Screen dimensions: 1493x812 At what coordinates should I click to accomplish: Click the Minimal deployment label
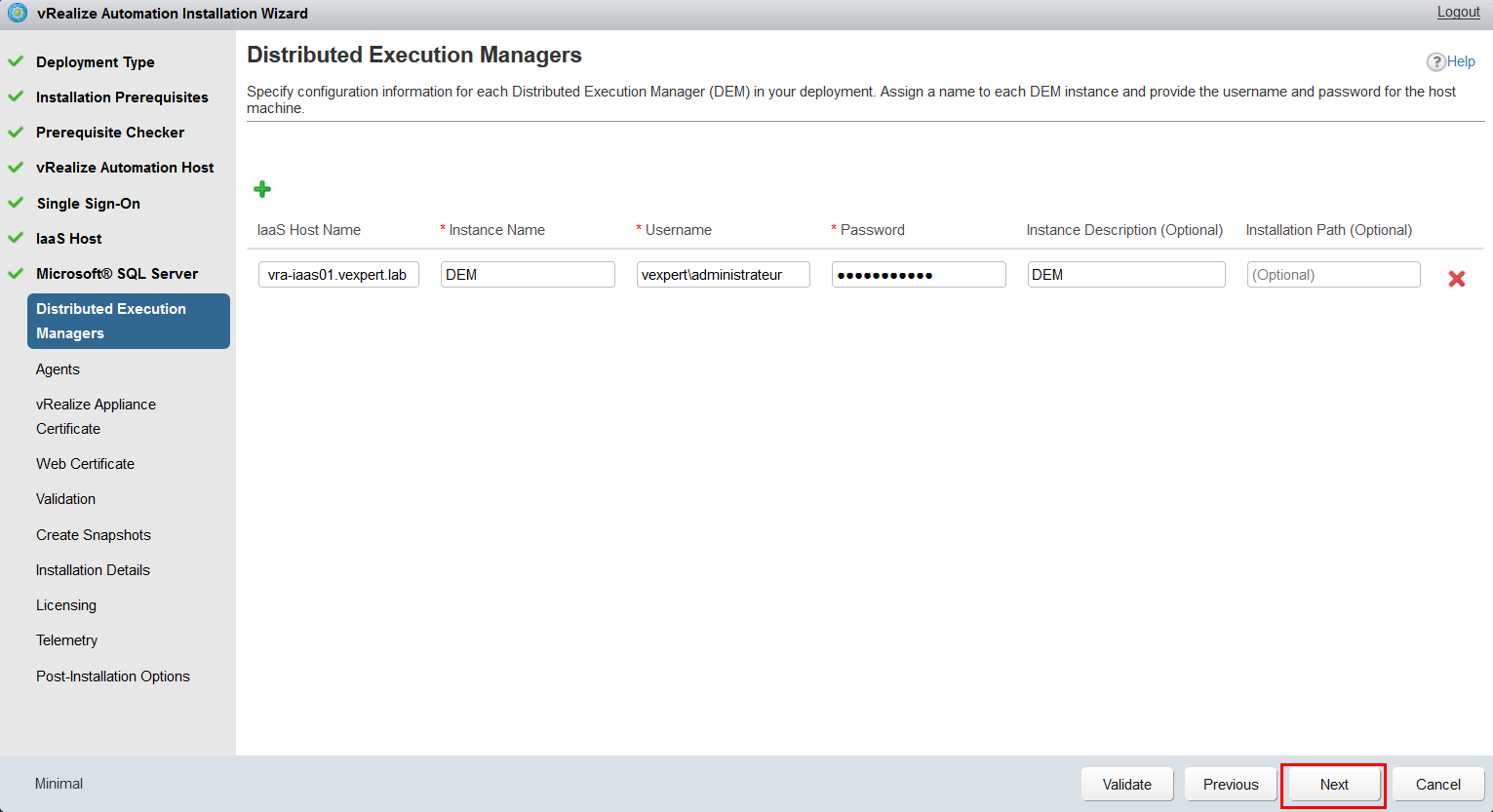point(59,784)
